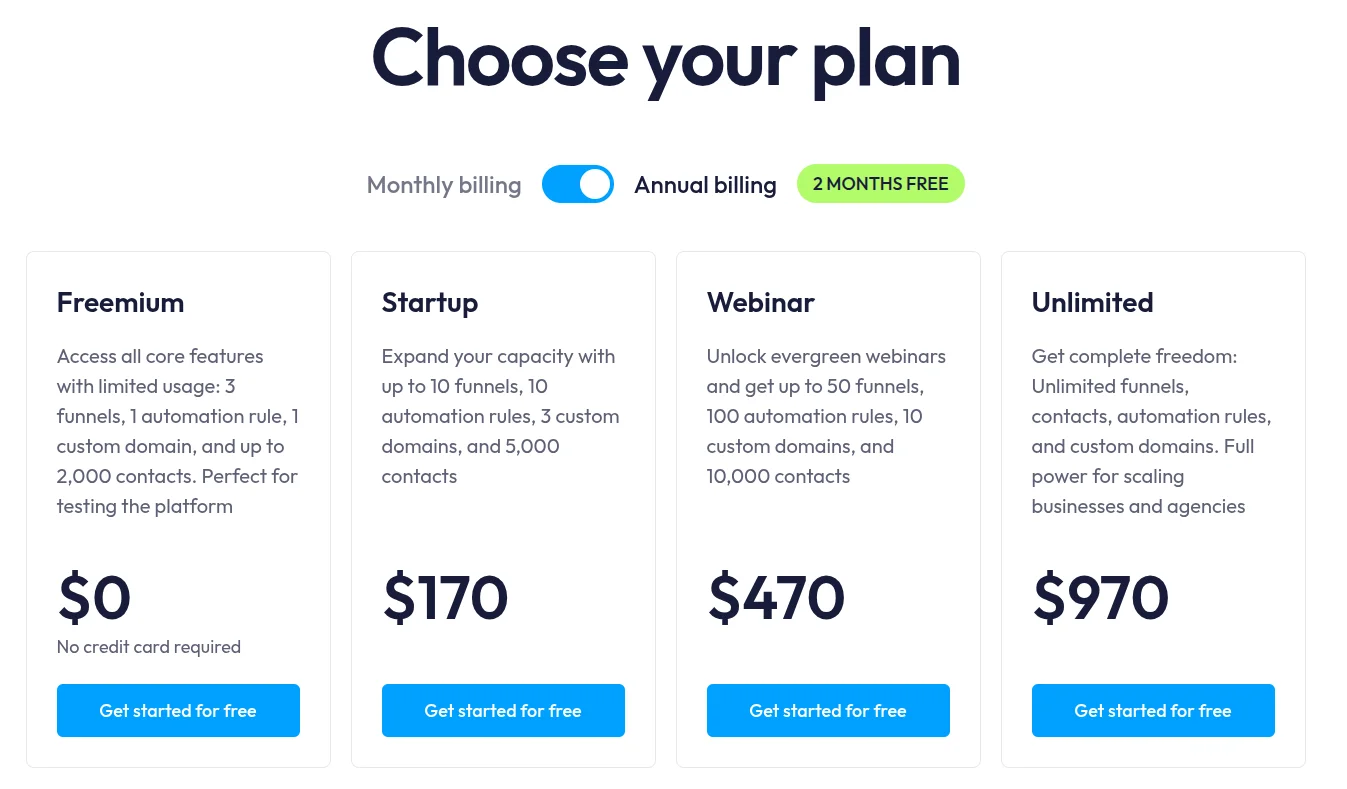Image resolution: width=1347 pixels, height=789 pixels.
Task: Click the 2 MONTHS FREE badge
Action: click(880, 183)
